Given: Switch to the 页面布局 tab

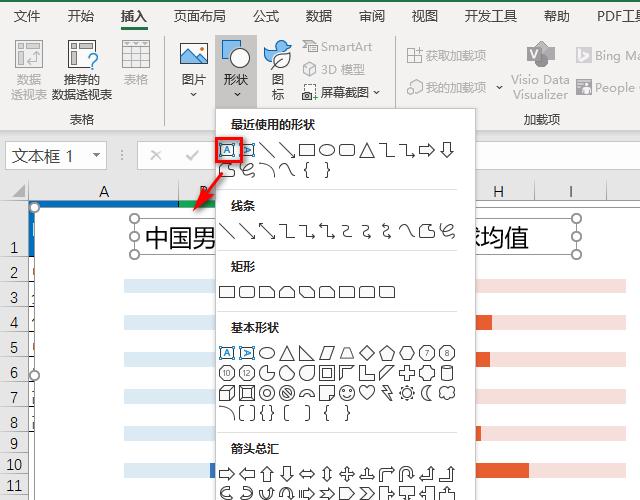Looking at the screenshot, I should pos(200,16).
